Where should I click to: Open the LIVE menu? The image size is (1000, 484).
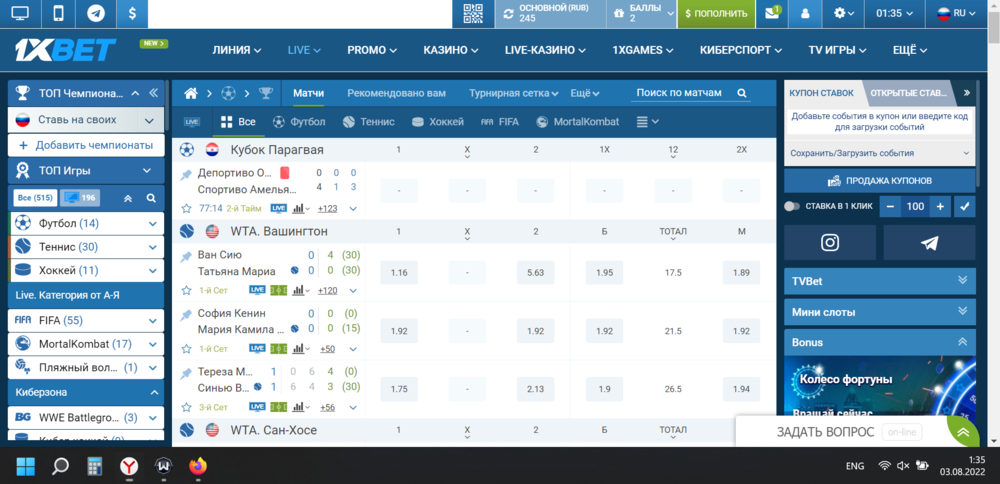pos(304,50)
